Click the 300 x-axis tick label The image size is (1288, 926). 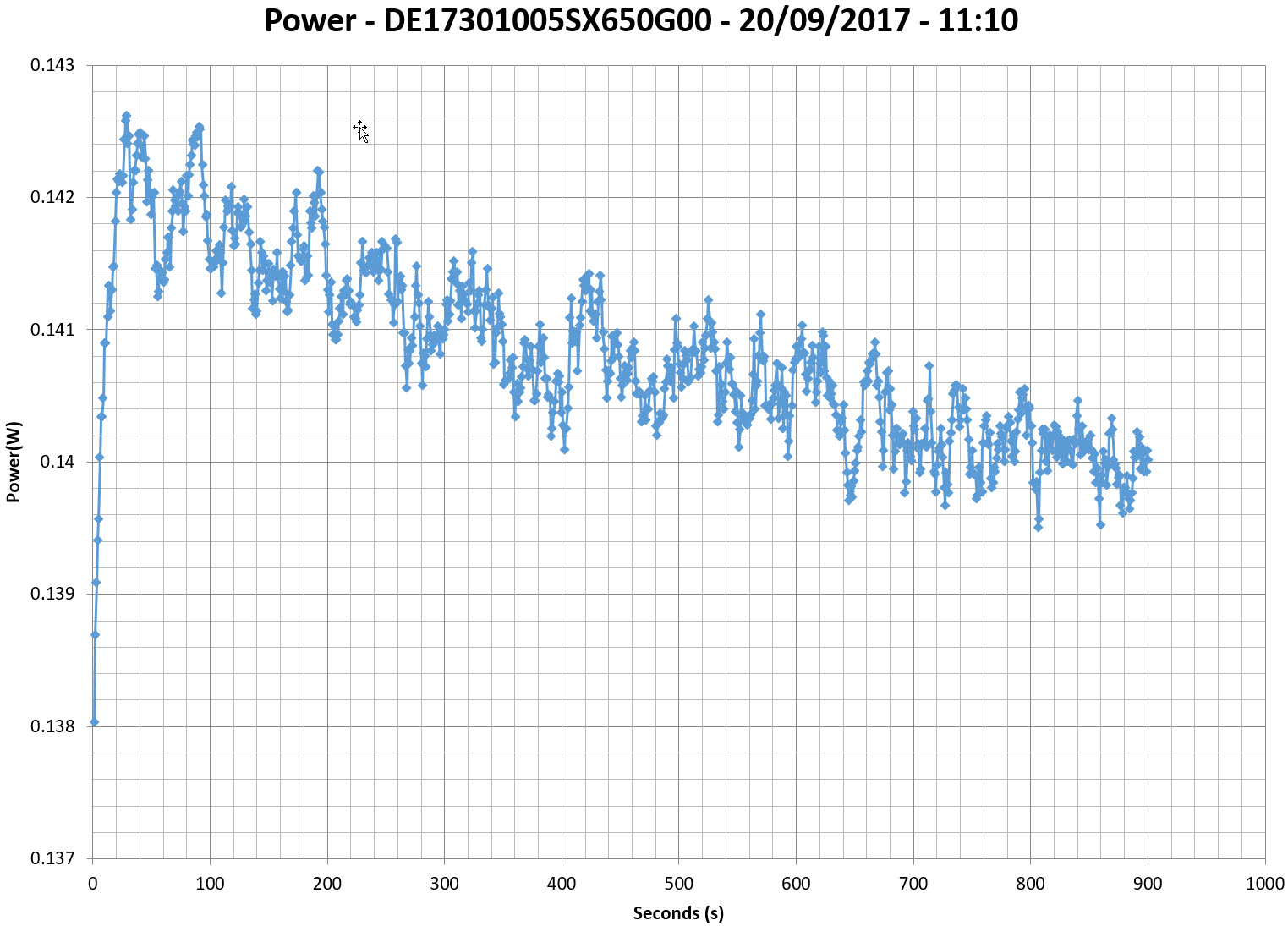pos(444,885)
